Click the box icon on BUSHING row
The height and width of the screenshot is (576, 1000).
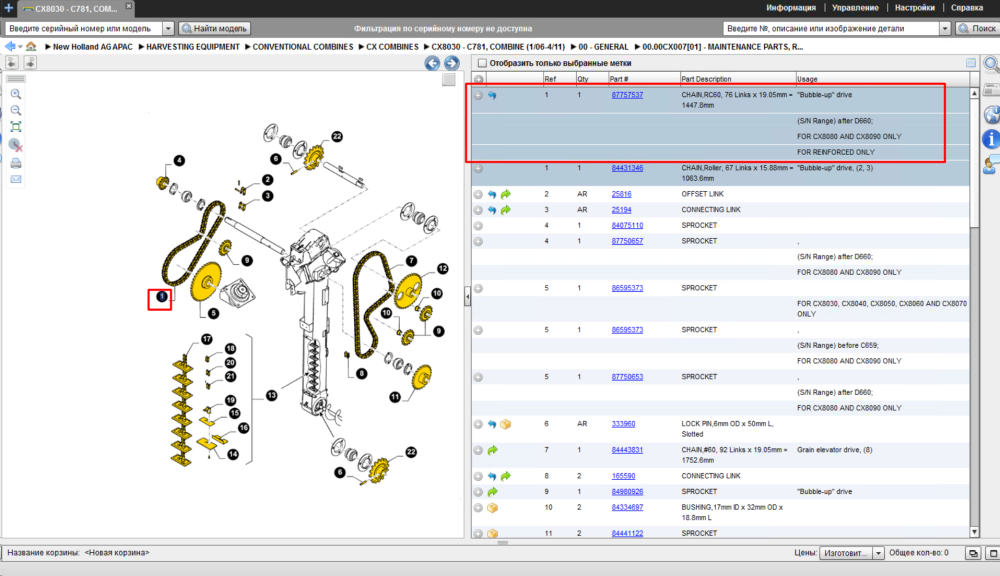492,508
